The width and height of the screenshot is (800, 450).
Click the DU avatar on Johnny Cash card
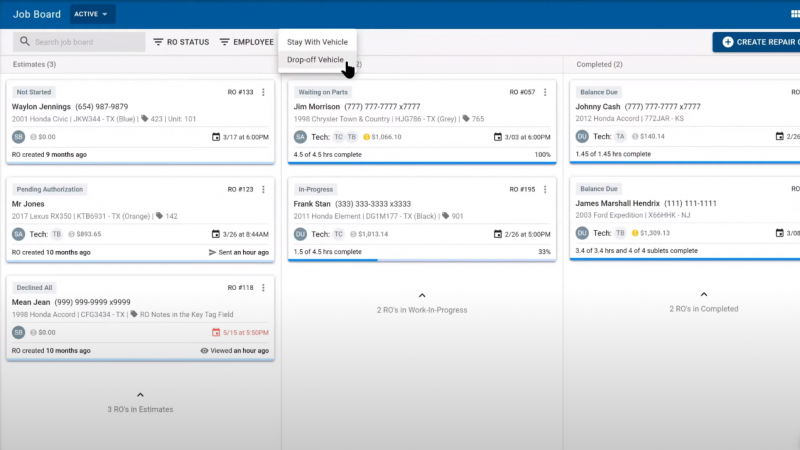coord(582,137)
